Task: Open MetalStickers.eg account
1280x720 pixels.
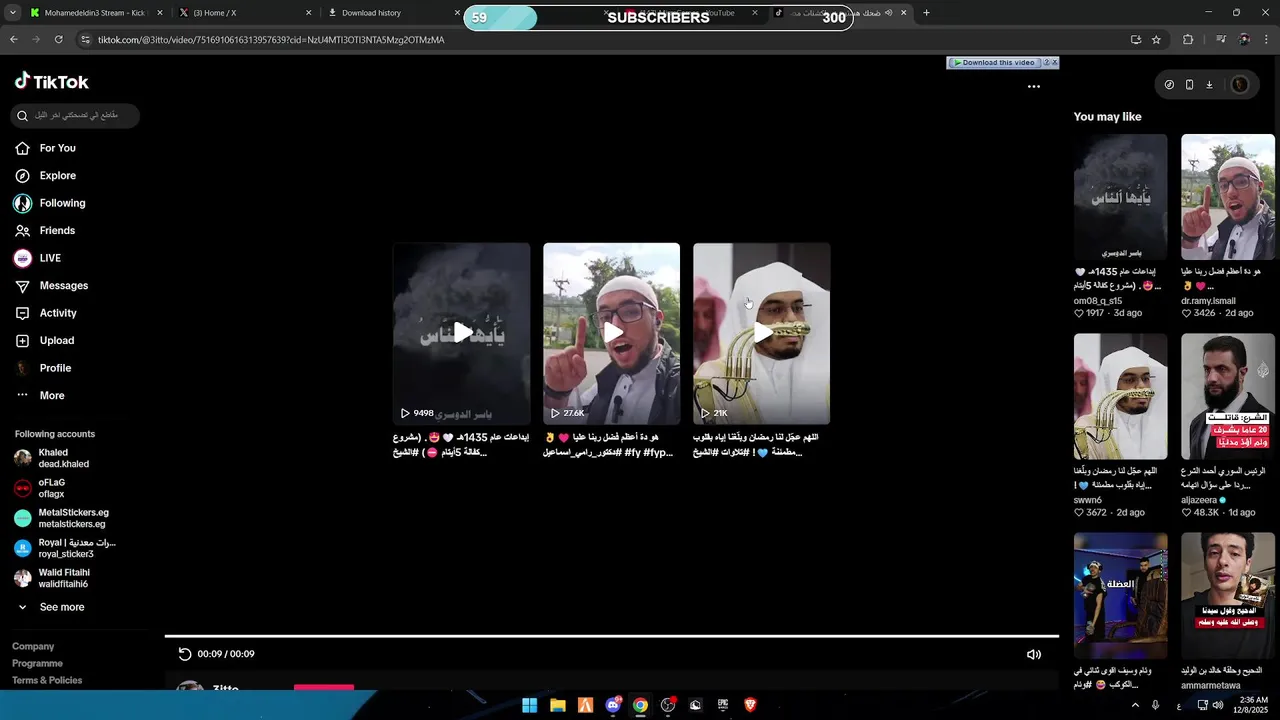Action: point(62,518)
